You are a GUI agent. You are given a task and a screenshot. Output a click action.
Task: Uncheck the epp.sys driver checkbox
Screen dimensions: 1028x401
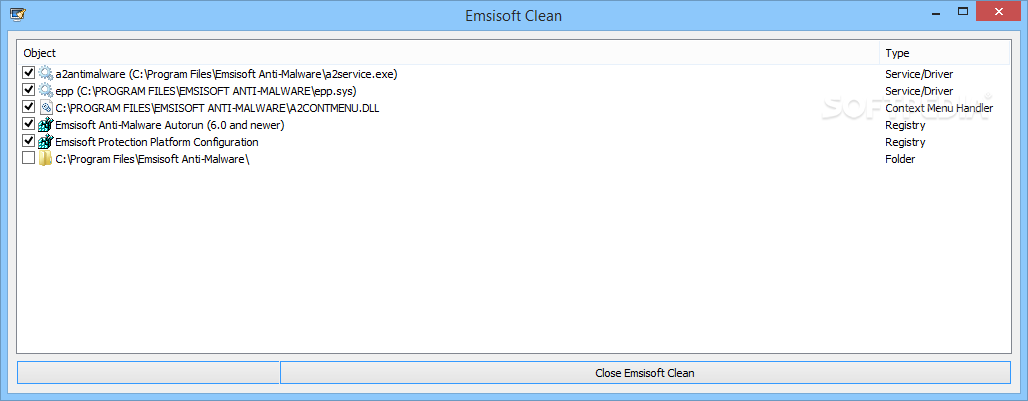28,90
